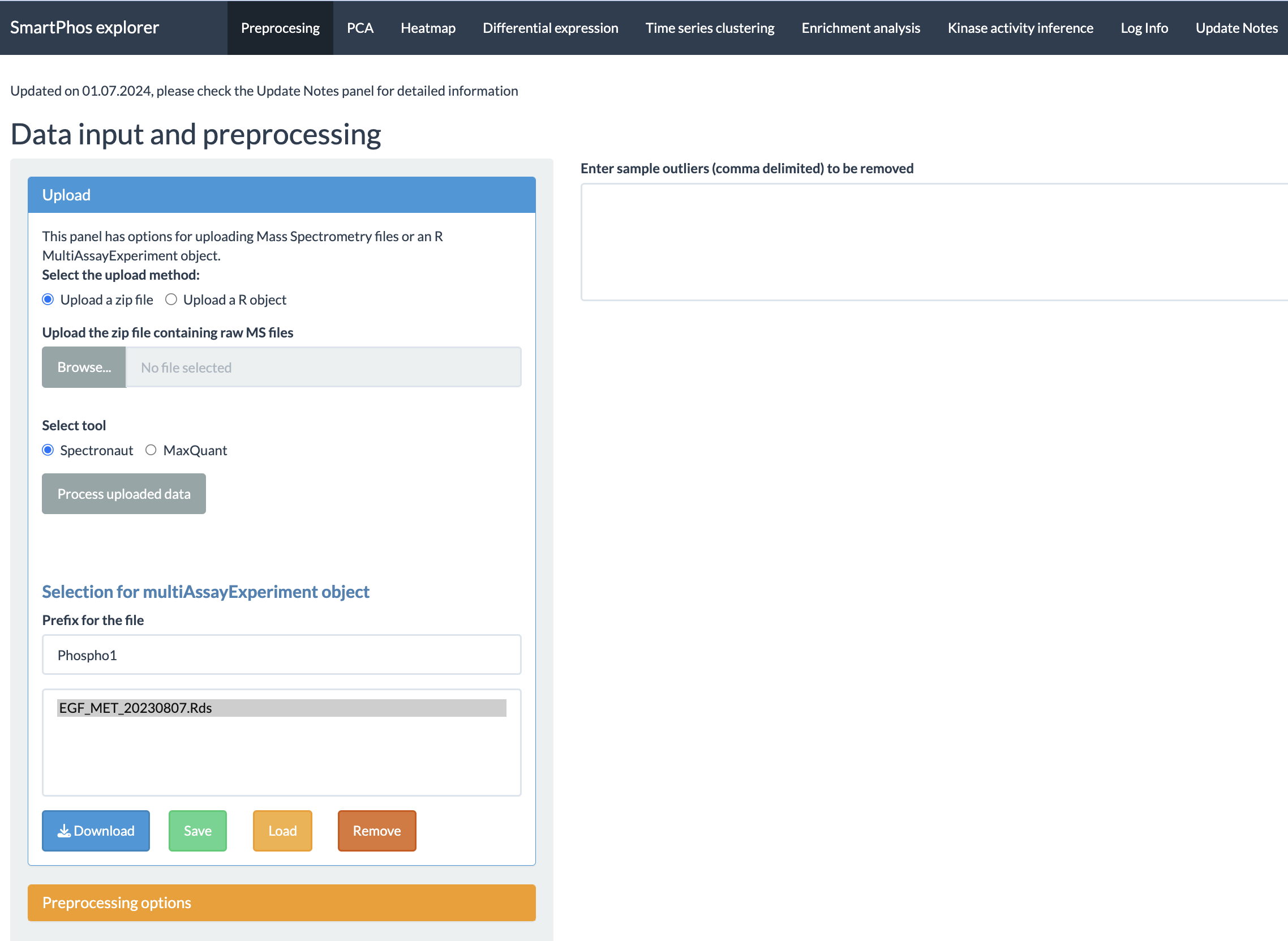Open Time series clustering tab

[710, 28]
